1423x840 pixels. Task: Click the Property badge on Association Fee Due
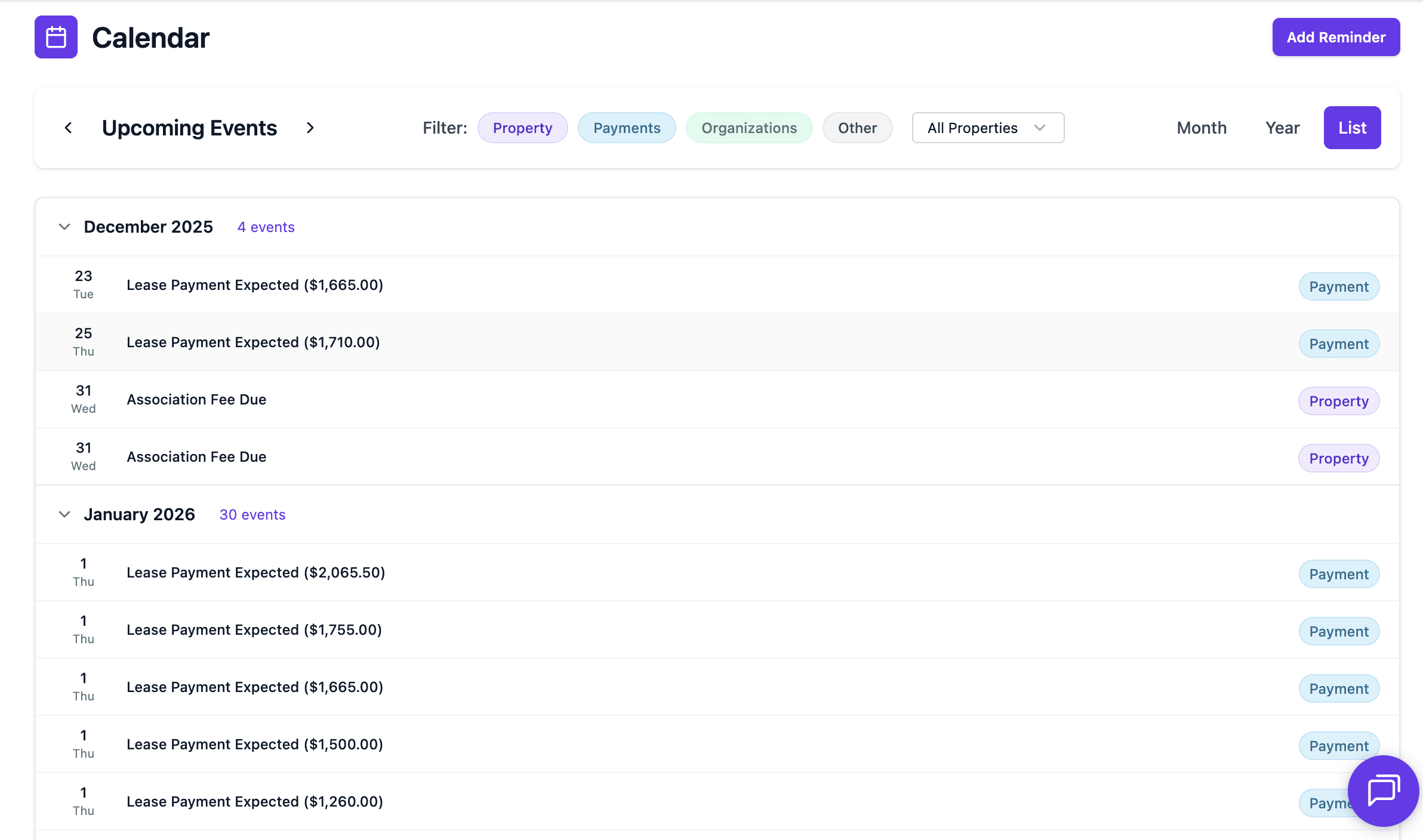tap(1338, 401)
